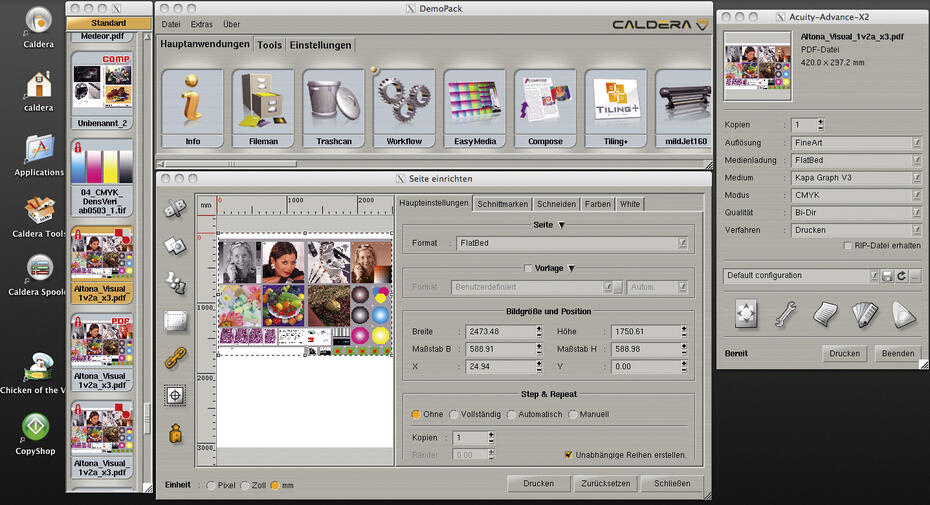Collapse the Seite section expander arrow
930x505 pixels.
click(561, 225)
